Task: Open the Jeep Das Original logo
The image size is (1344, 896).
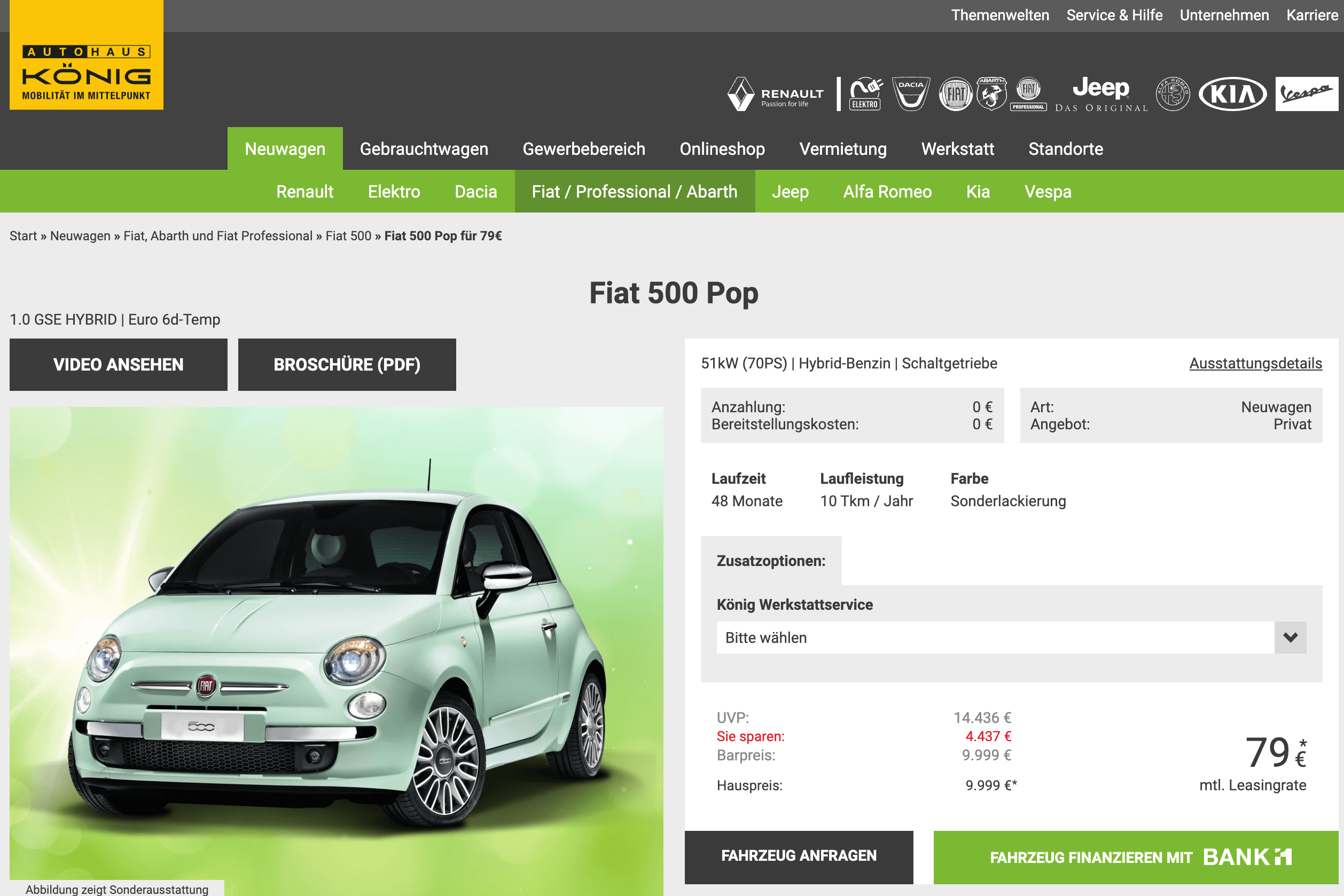Action: click(x=1101, y=95)
